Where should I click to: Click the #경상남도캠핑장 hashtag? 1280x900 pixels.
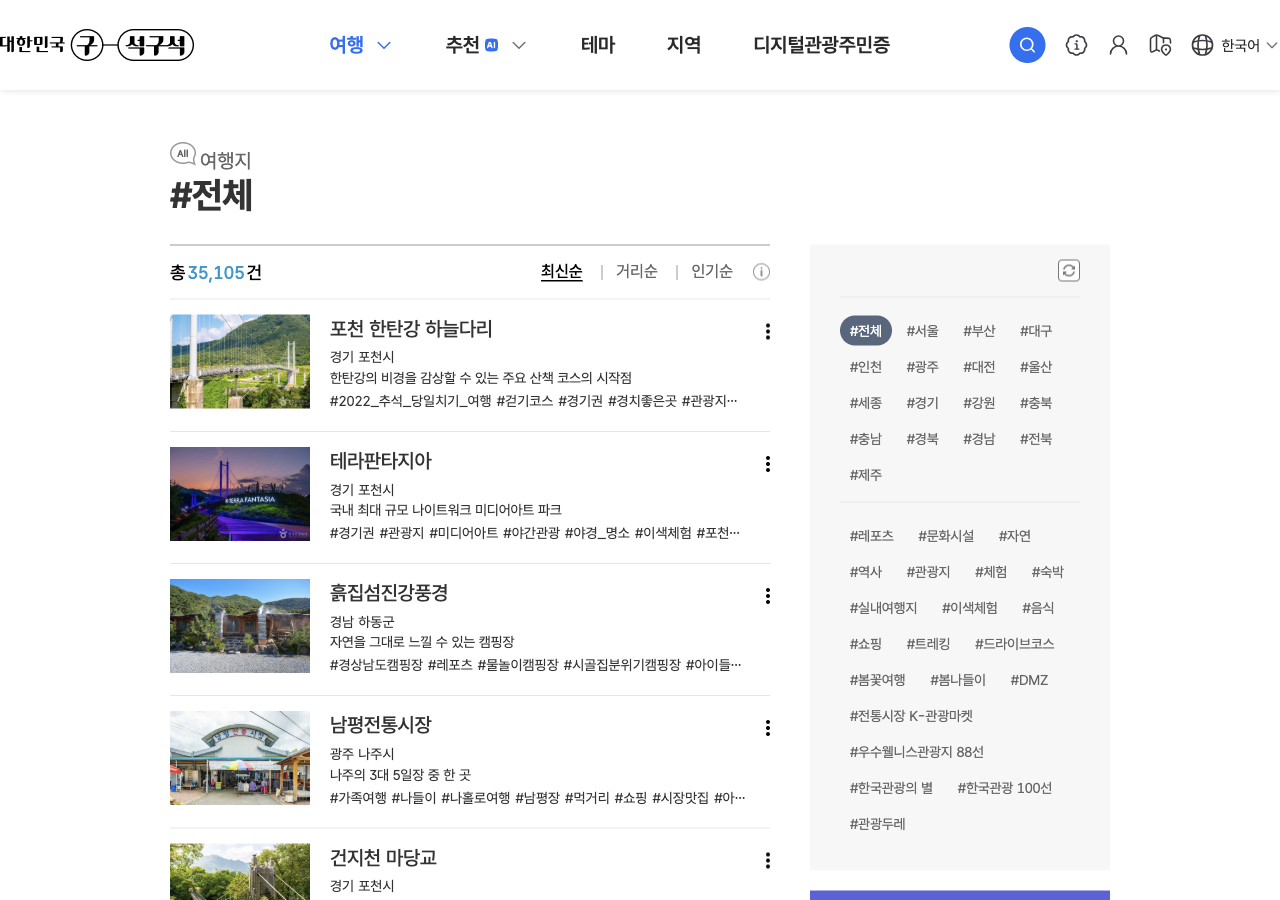point(376,665)
